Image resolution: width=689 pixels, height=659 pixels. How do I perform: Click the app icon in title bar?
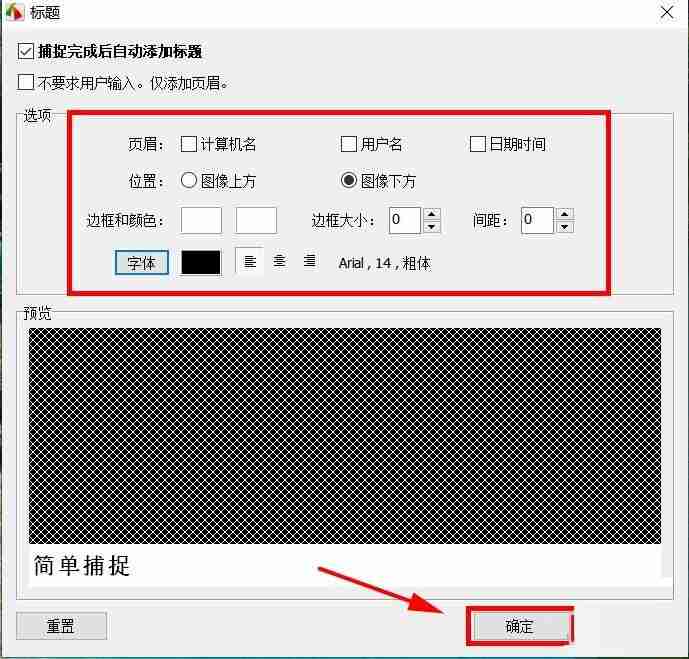click(x=15, y=13)
